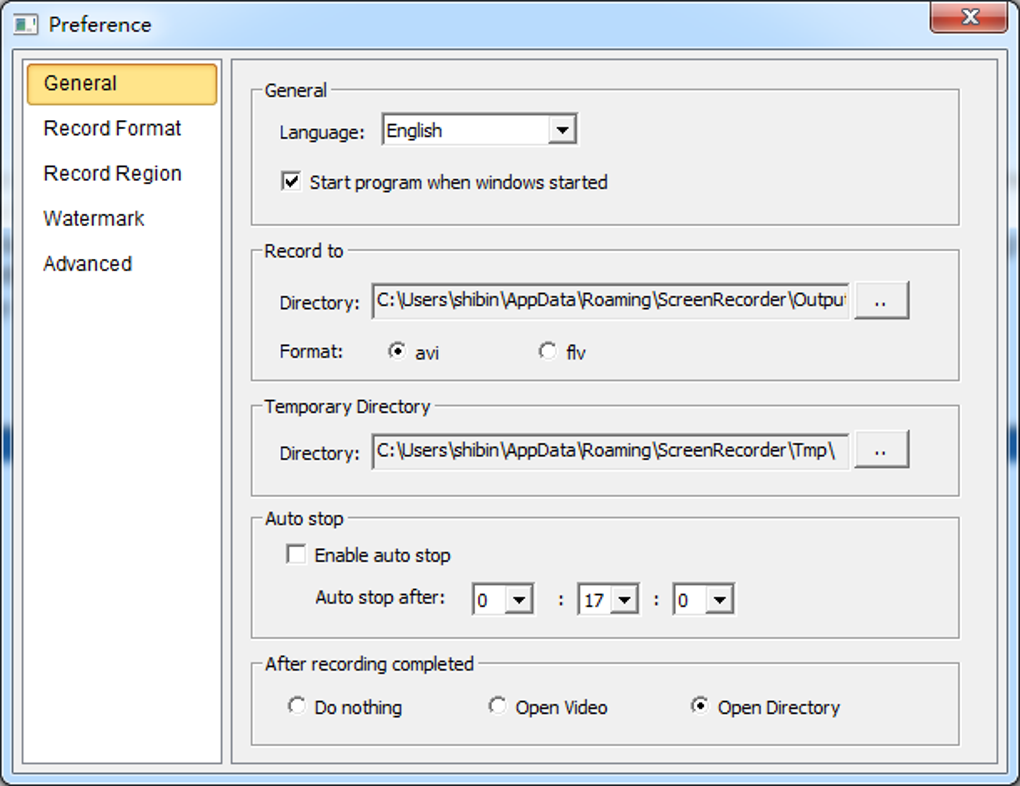The width and height of the screenshot is (1020, 786).
Task: Click the Preference window title icon
Action: coord(25,25)
